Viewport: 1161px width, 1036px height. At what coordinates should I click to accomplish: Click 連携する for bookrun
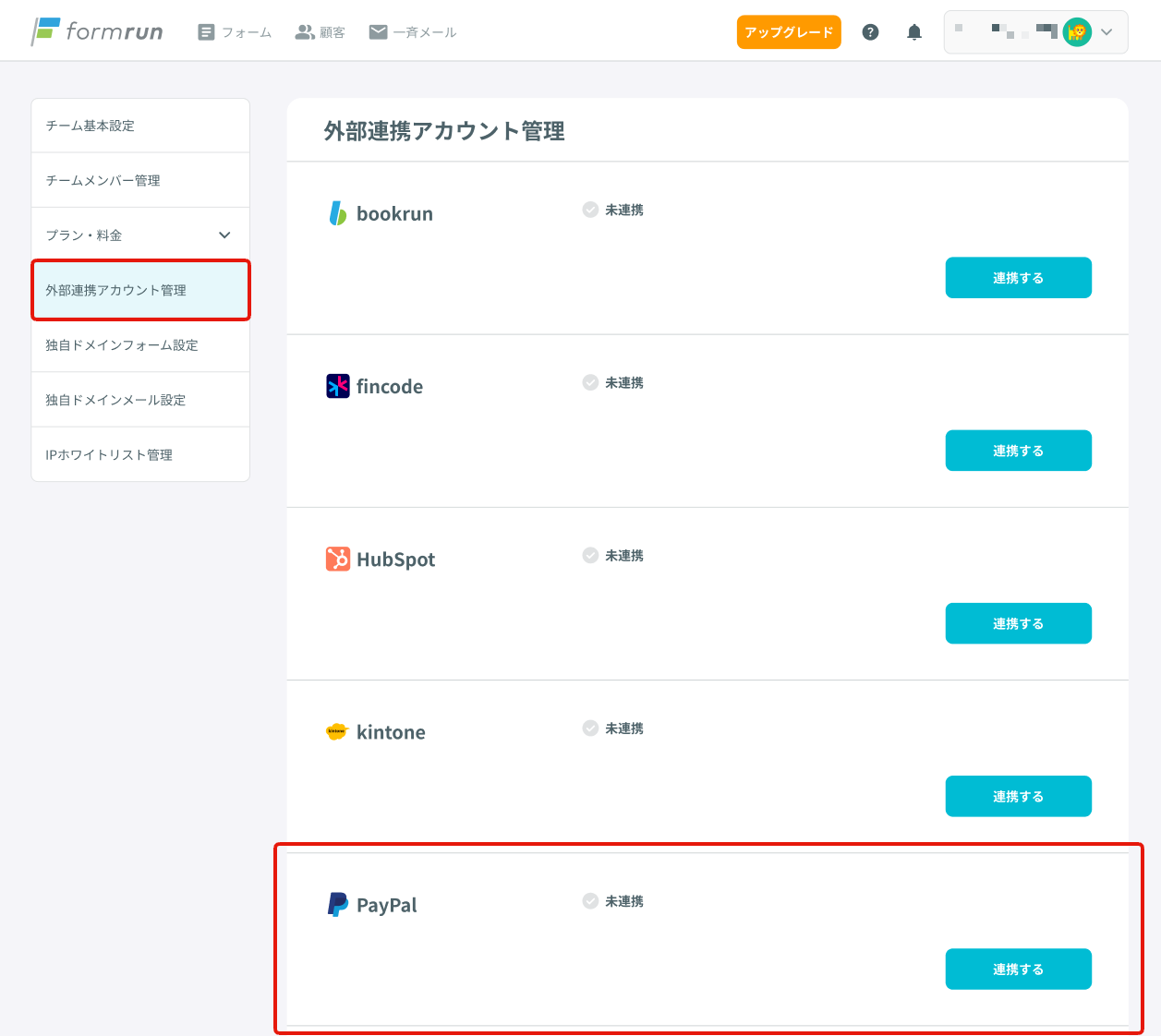(x=1018, y=278)
